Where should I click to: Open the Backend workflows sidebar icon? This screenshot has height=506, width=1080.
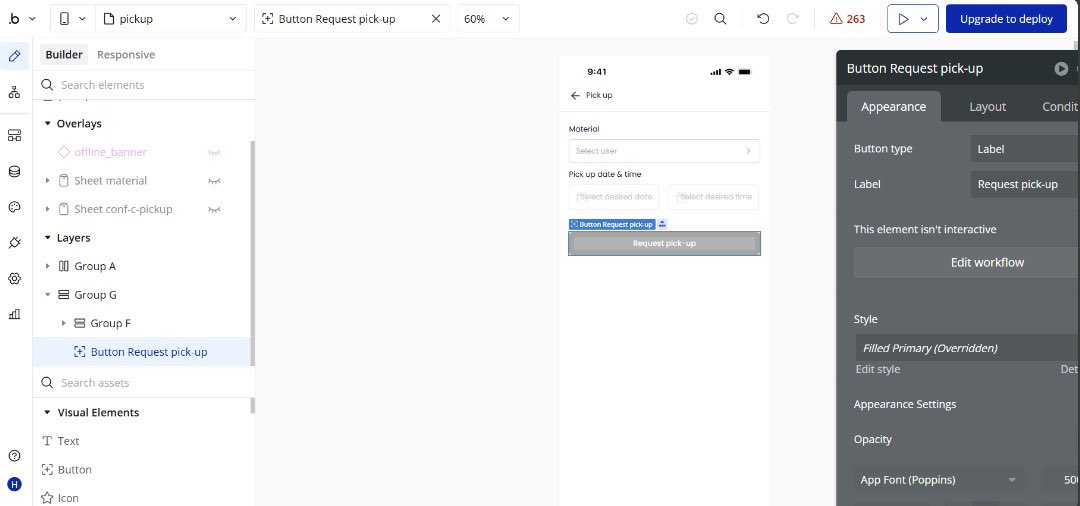[x=14, y=135]
